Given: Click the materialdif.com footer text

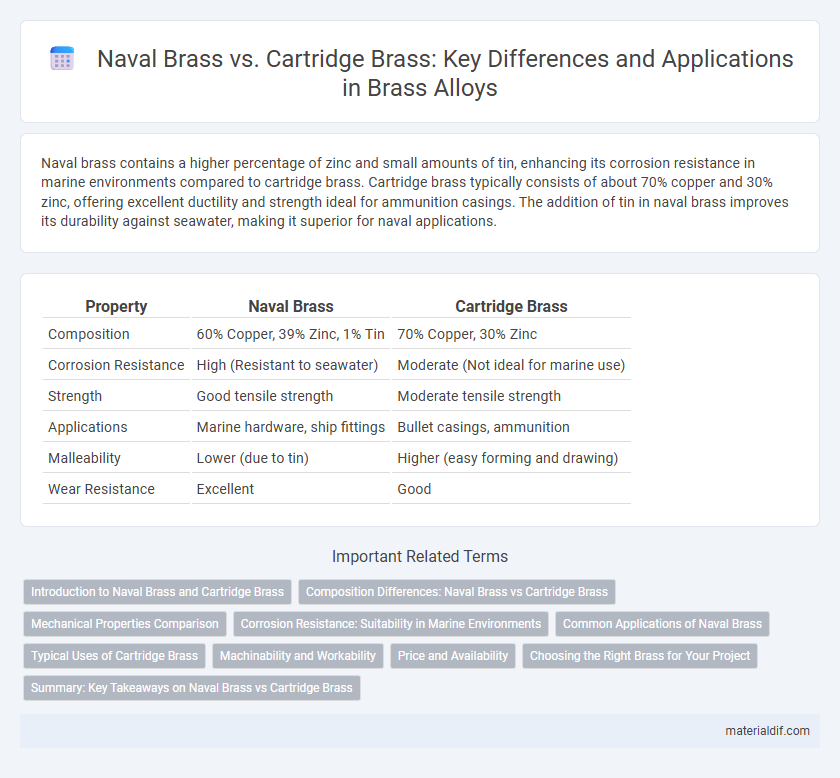Looking at the screenshot, I should point(767,731).
